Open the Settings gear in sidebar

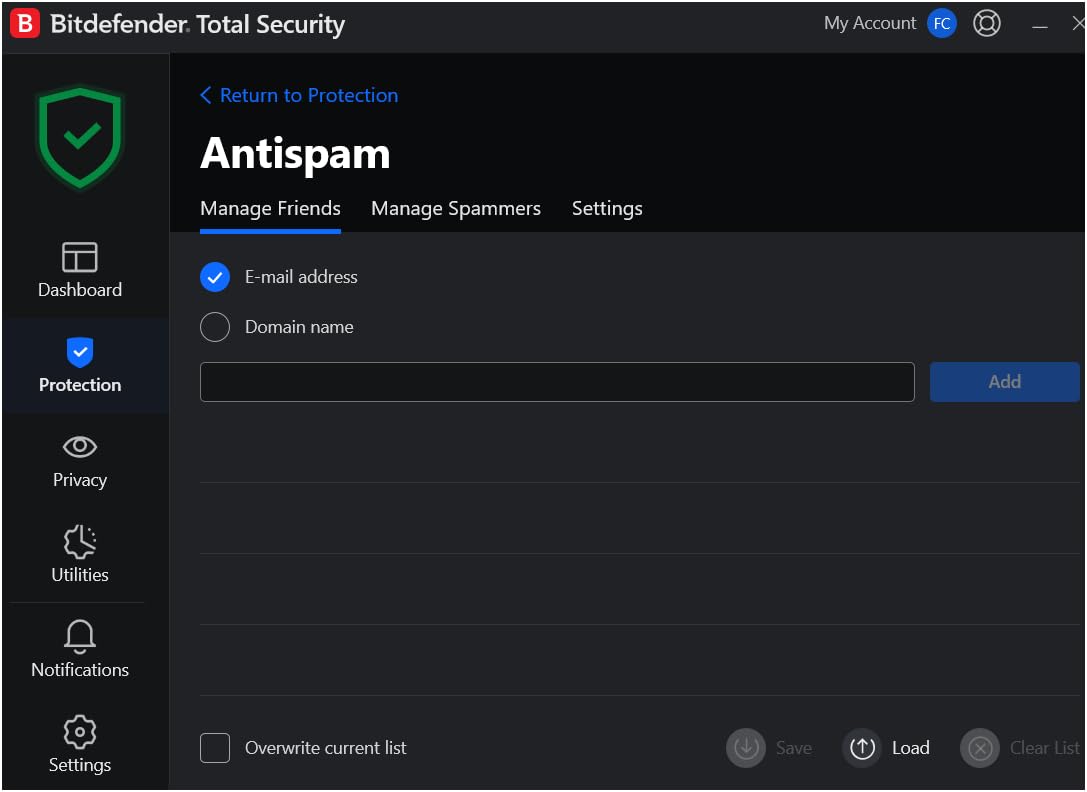click(80, 745)
